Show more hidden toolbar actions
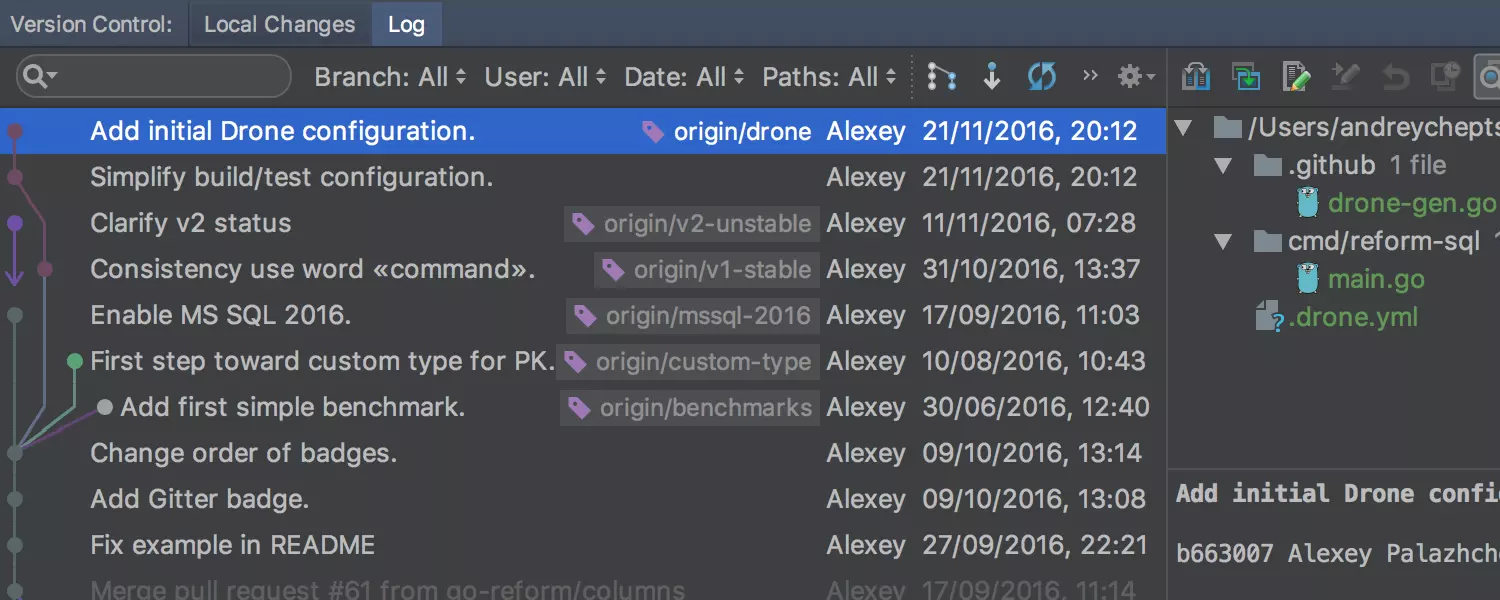This screenshot has width=1500, height=600. tap(1090, 76)
